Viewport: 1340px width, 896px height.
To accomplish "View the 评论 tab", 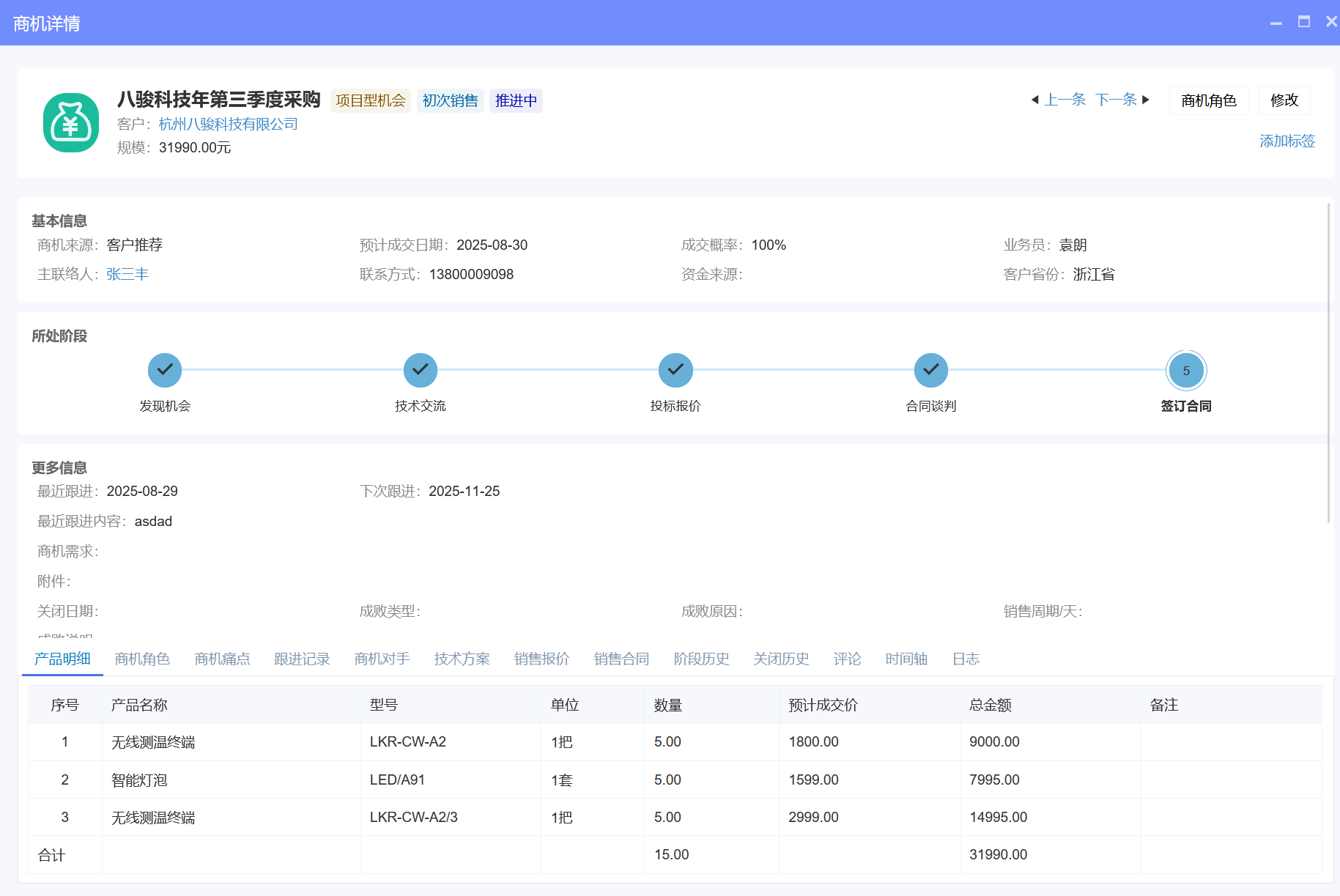I will coord(848,659).
